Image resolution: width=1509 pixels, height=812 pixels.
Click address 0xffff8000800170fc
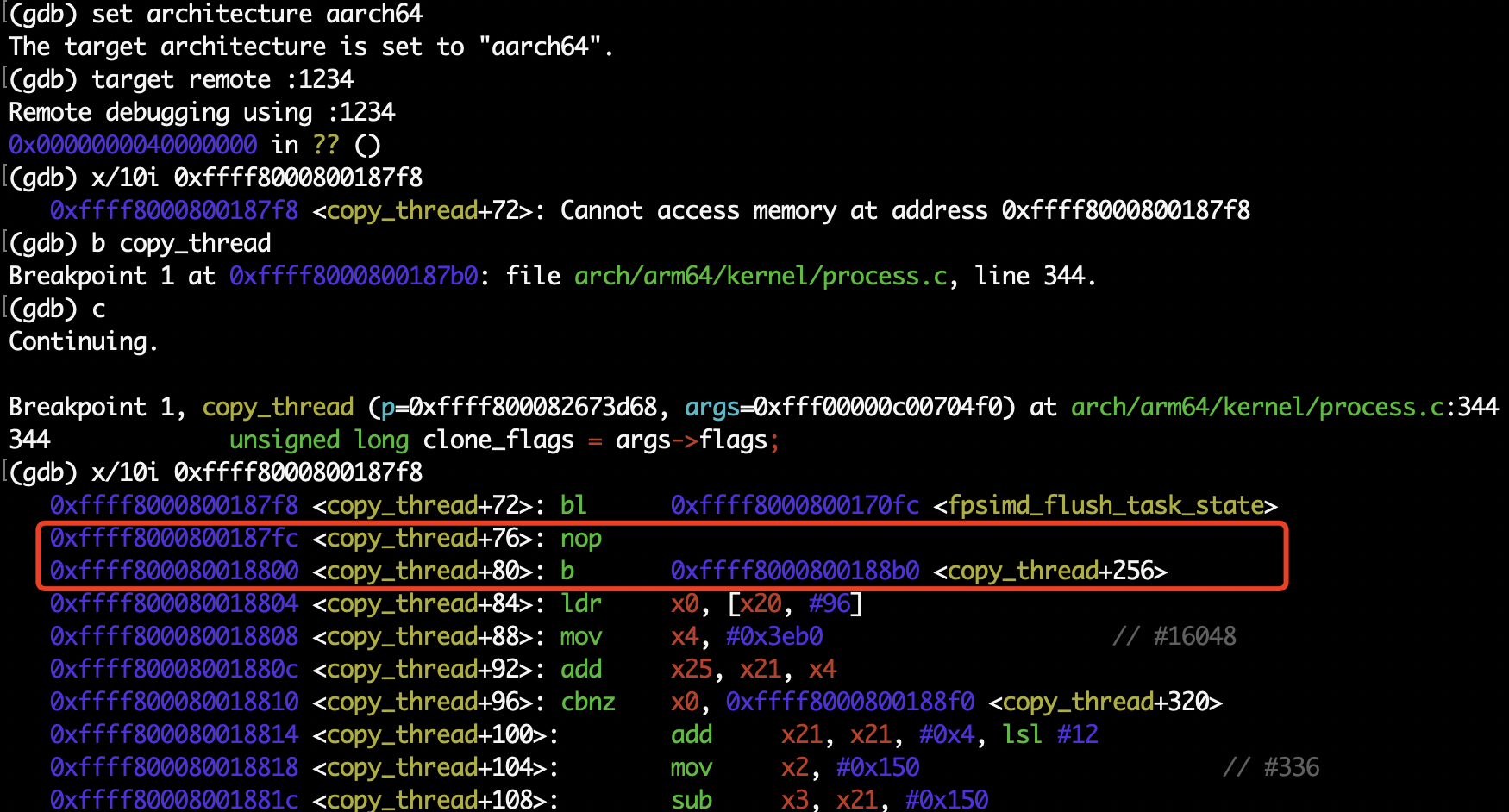[795, 505]
